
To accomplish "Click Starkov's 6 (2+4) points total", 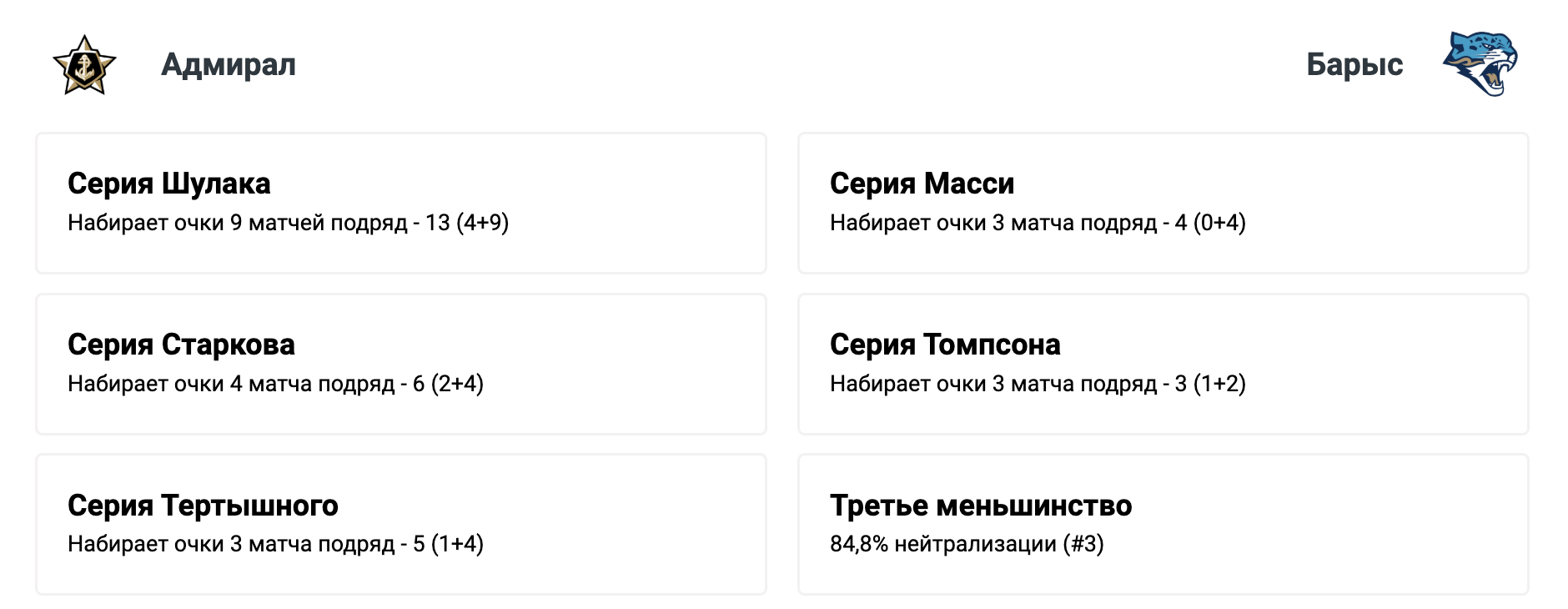I will pyautogui.click(x=448, y=384).
